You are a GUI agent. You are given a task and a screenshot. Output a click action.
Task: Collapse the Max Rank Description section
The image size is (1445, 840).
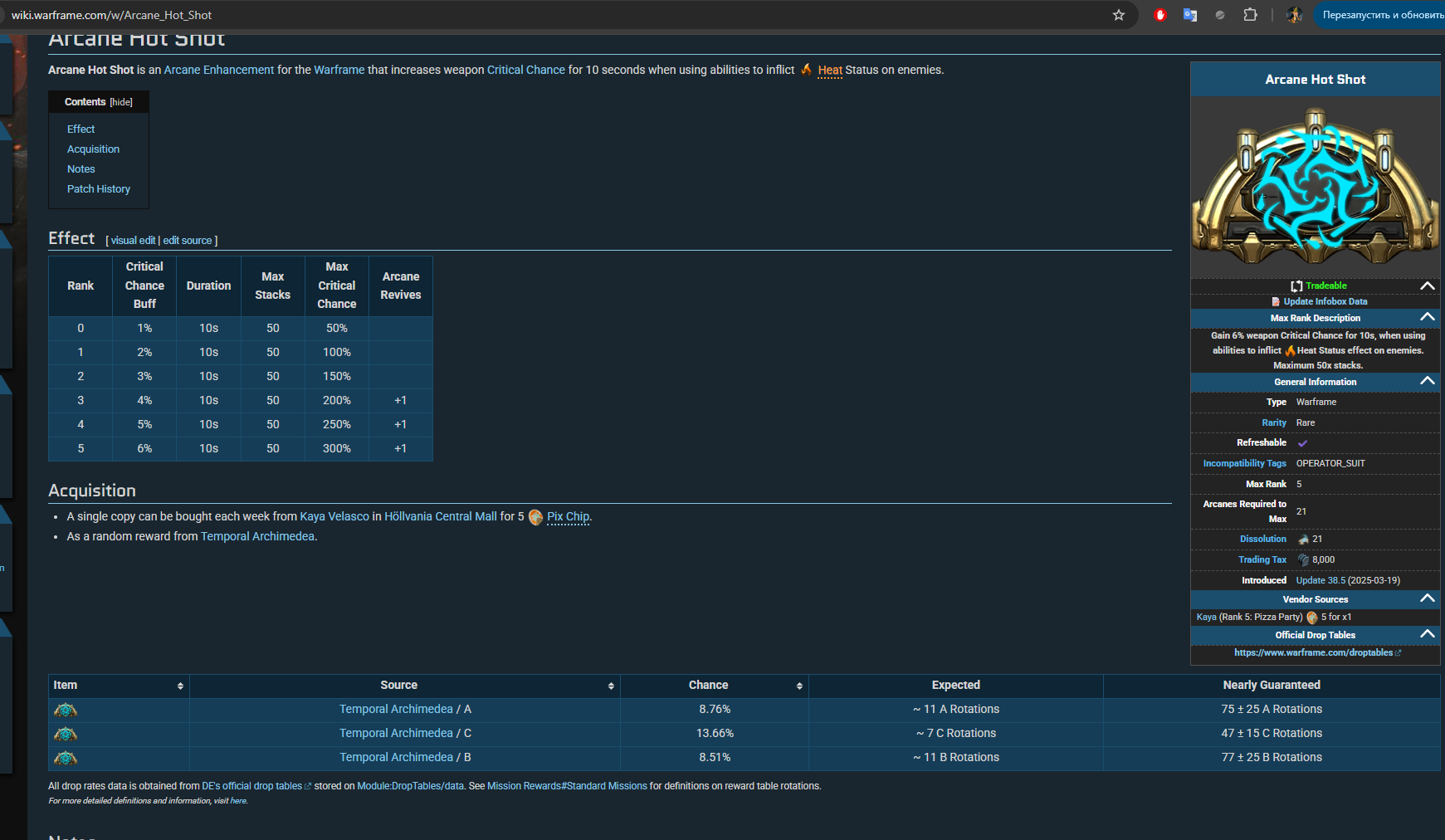(x=1428, y=317)
